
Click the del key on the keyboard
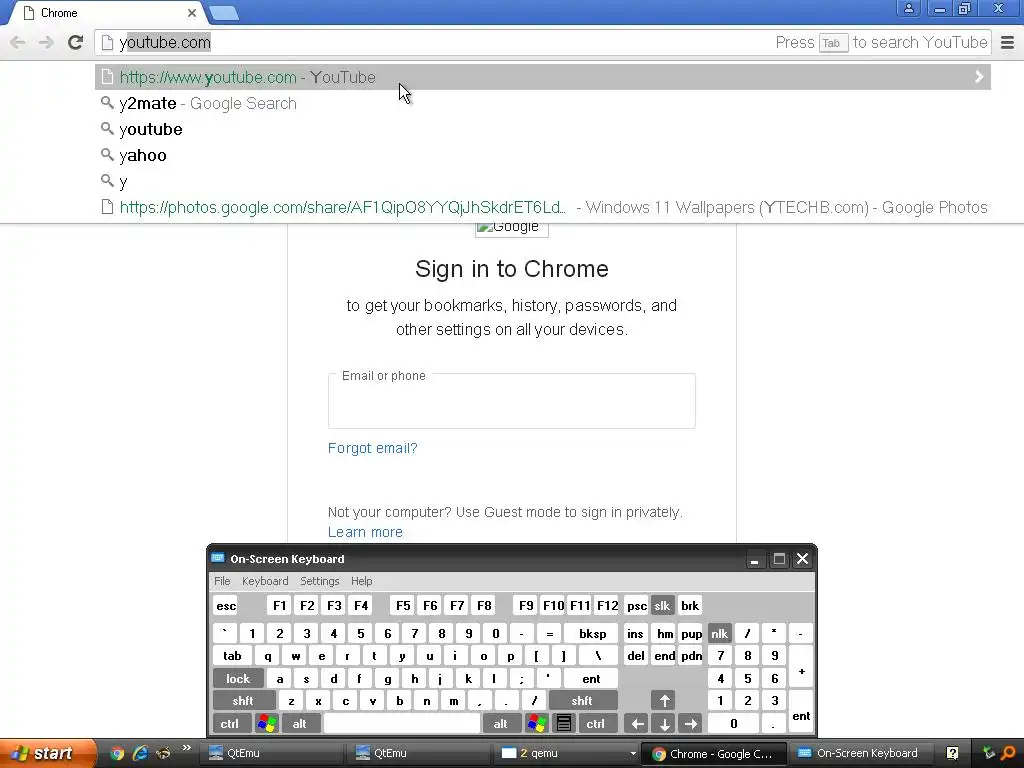click(636, 656)
